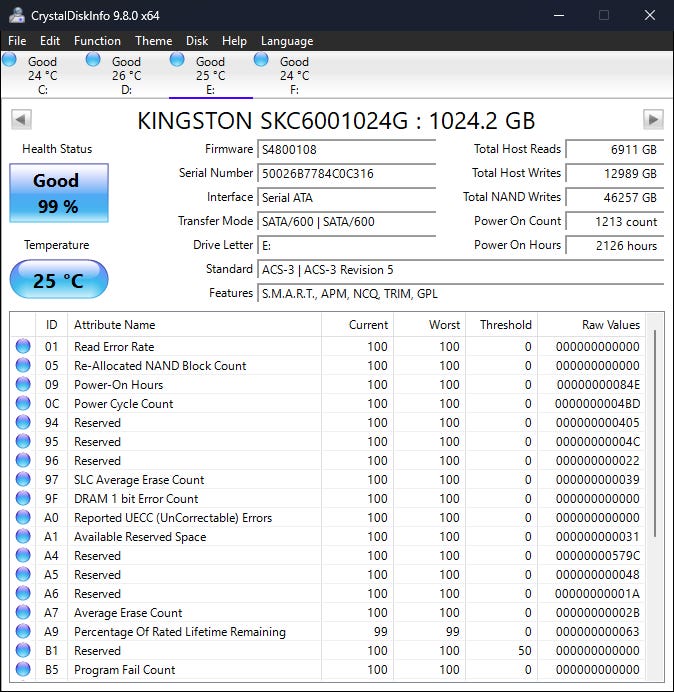The image size is (674, 692).
Task: Select drive C: status orb
Action: pyautogui.click(x=10, y=60)
